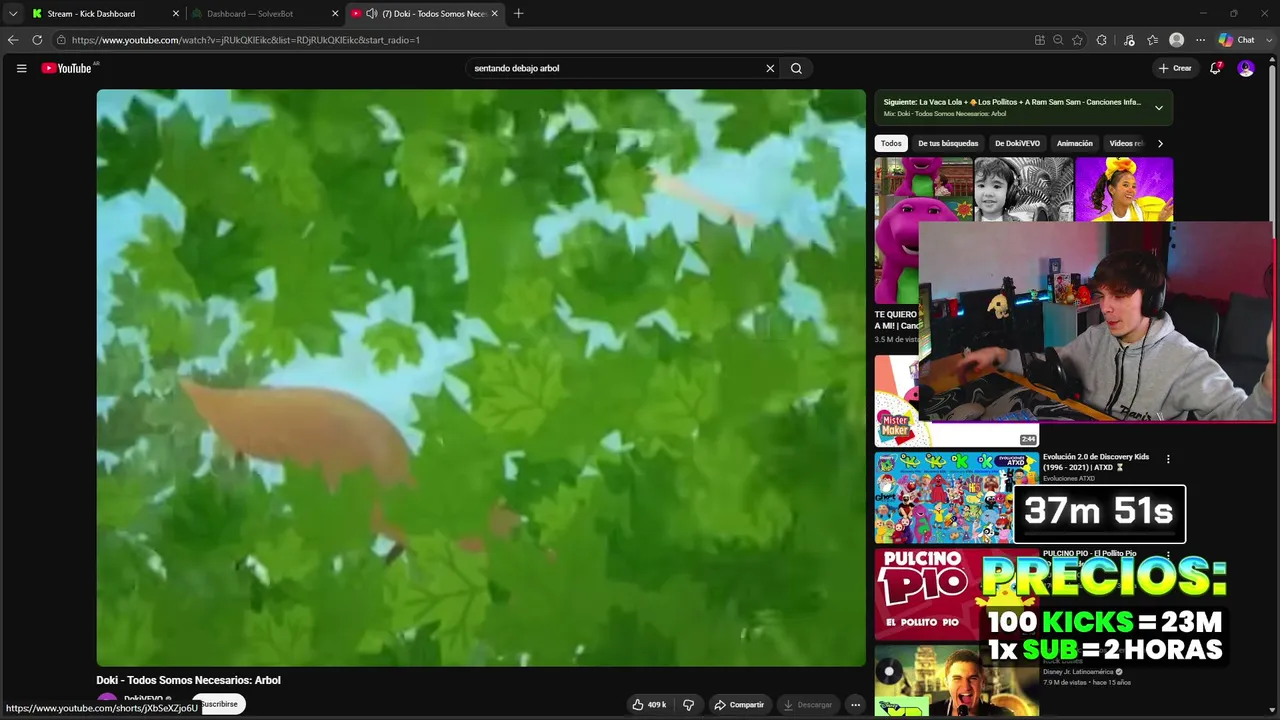The height and width of the screenshot is (720, 1280).
Task: Click the Descargar download button
Action: (x=807, y=705)
